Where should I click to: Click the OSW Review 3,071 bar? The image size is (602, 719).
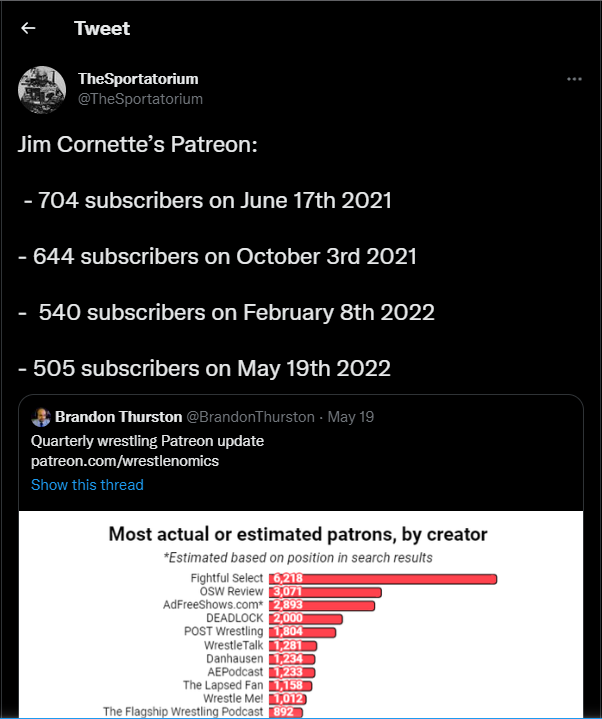325,592
